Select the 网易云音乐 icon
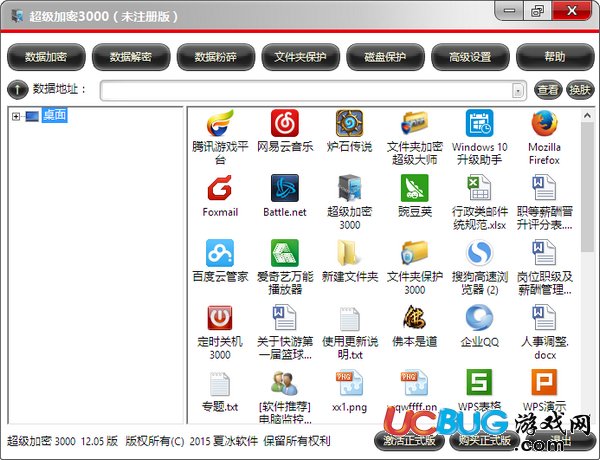This screenshot has width=600, height=460. [x=285, y=123]
